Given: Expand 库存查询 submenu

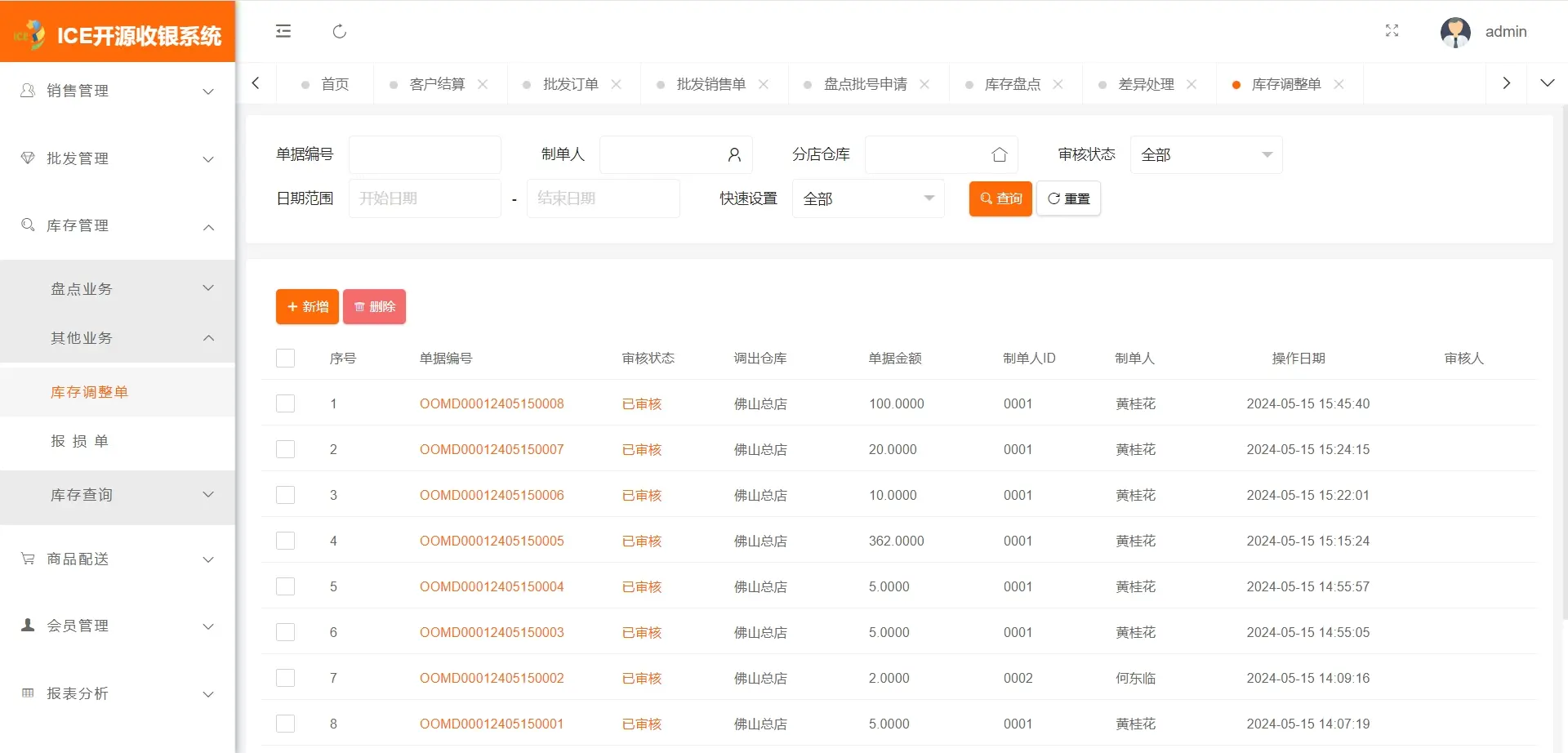Looking at the screenshot, I should click(118, 495).
